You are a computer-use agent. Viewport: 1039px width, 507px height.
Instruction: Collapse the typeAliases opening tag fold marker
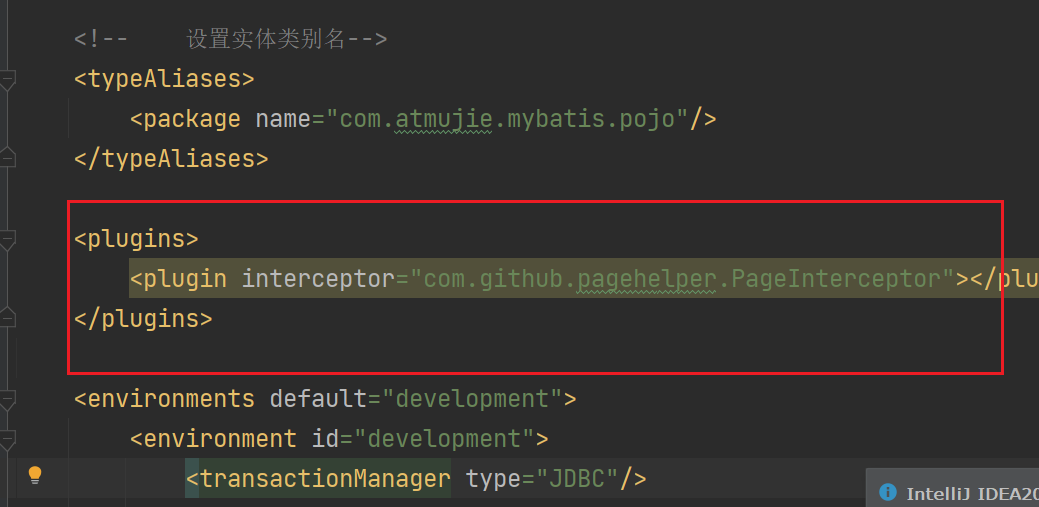7,79
